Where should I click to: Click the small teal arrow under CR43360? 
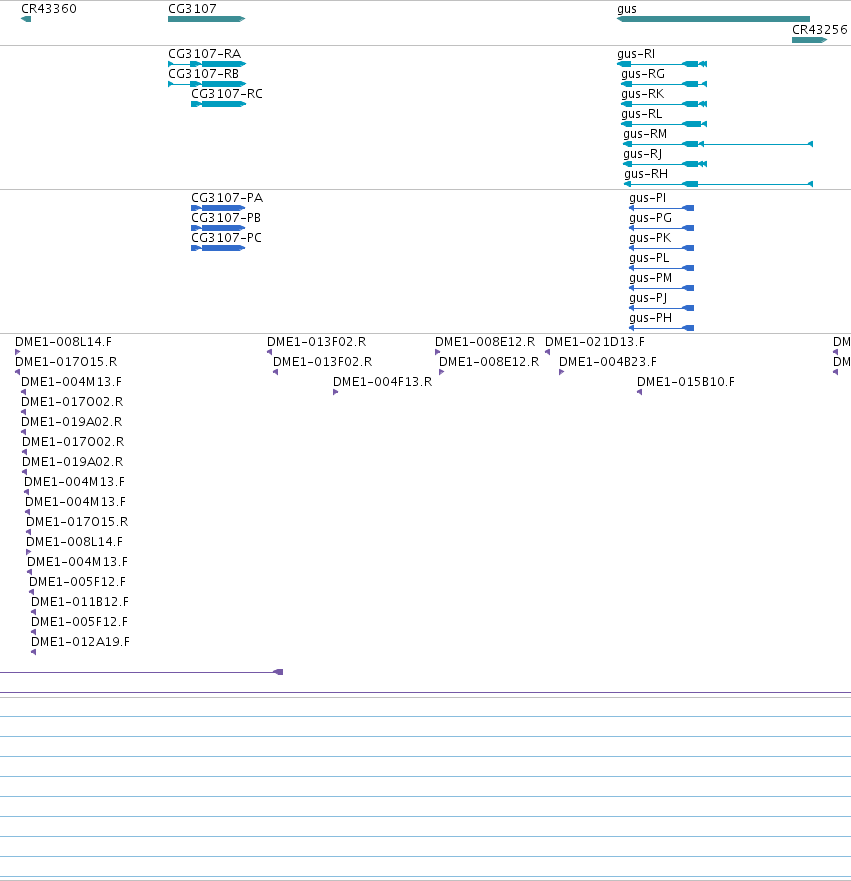tap(26, 19)
